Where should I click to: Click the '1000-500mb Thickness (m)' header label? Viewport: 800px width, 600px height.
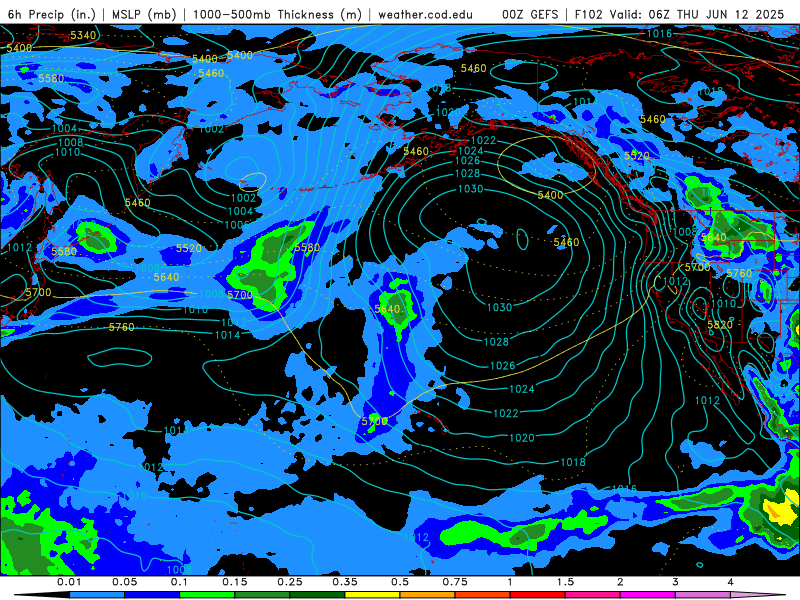click(x=277, y=14)
